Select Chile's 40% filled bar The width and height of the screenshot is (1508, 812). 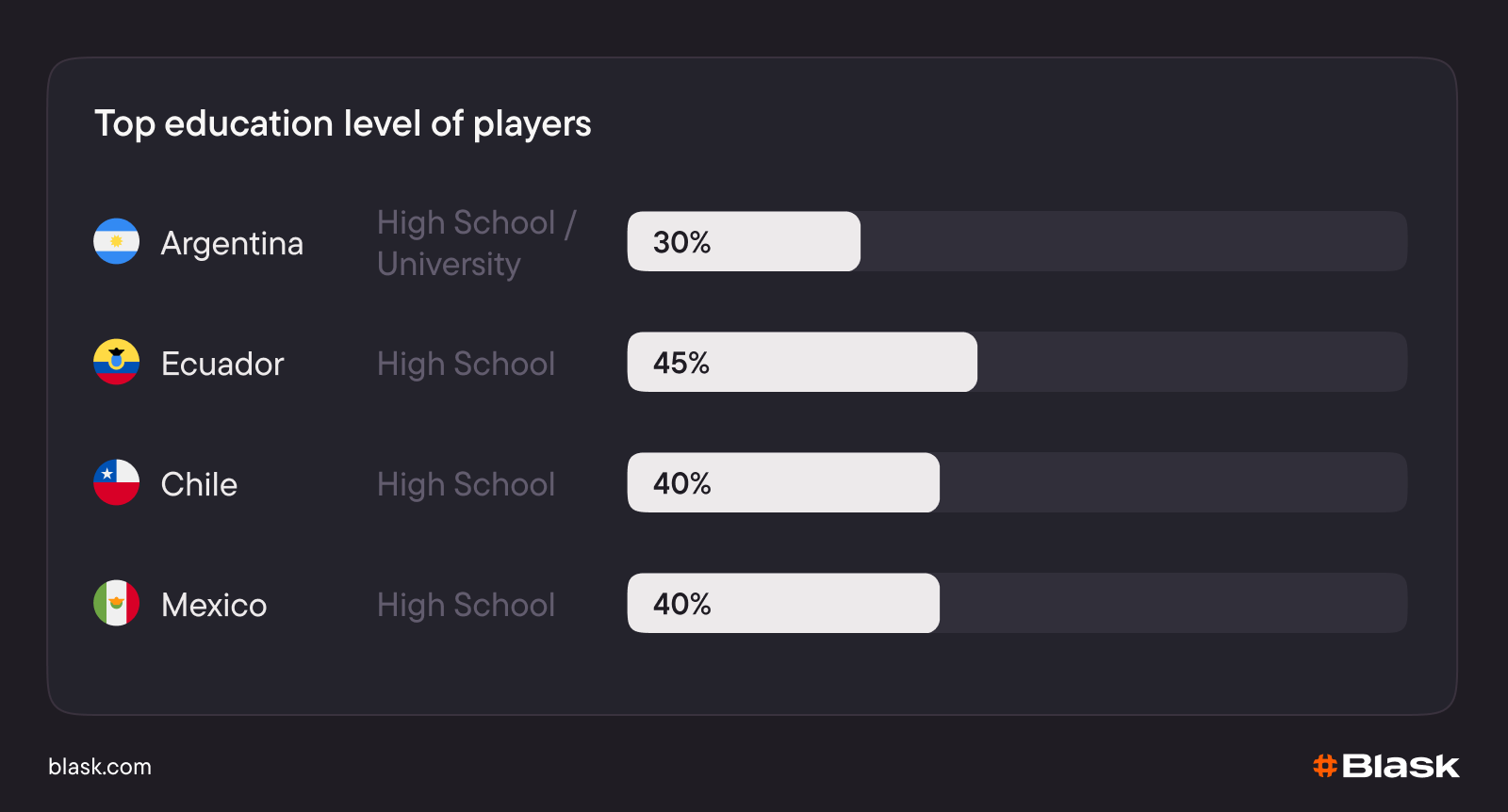[x=783, y=482]
